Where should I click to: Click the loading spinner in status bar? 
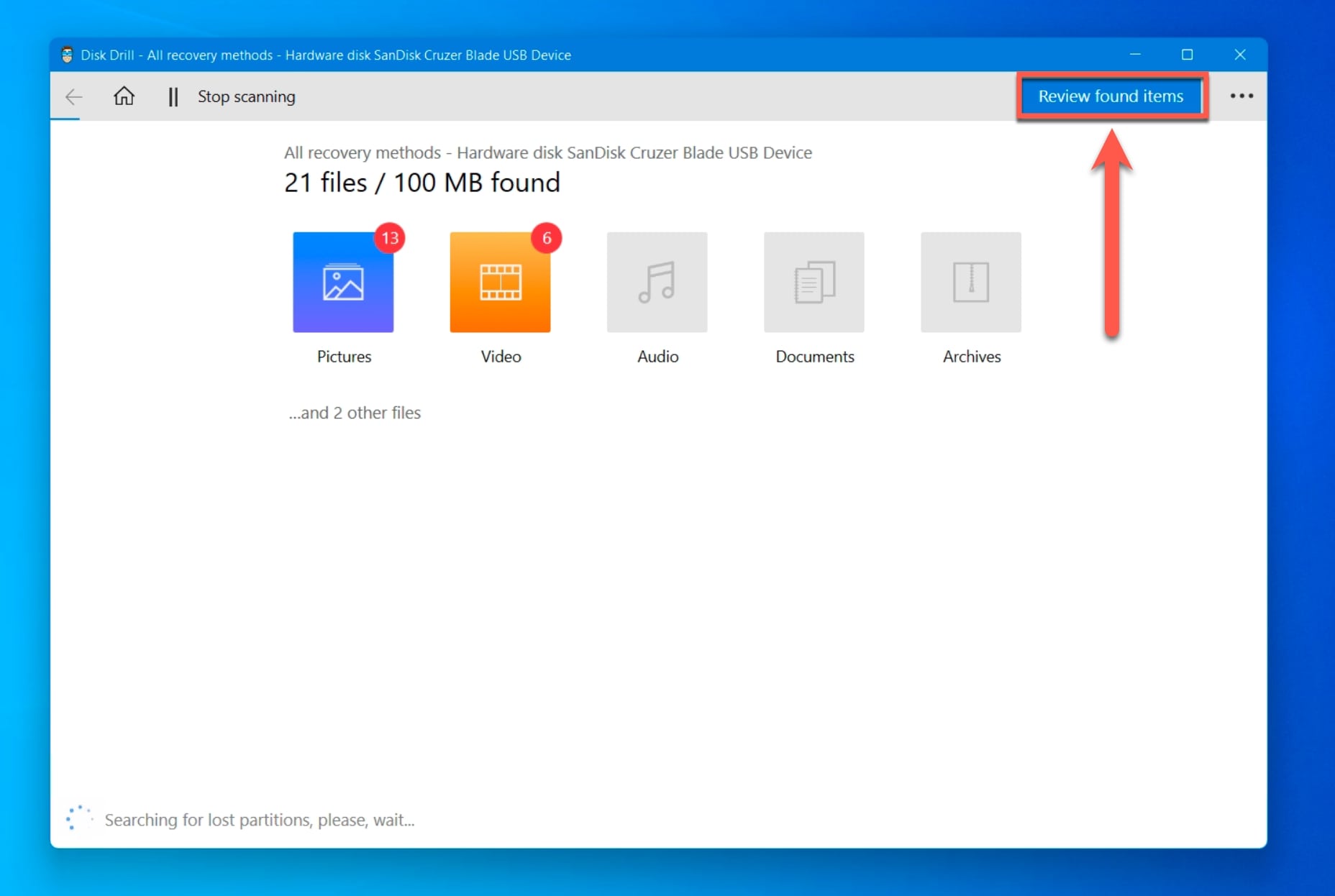[x=78, y=818]
